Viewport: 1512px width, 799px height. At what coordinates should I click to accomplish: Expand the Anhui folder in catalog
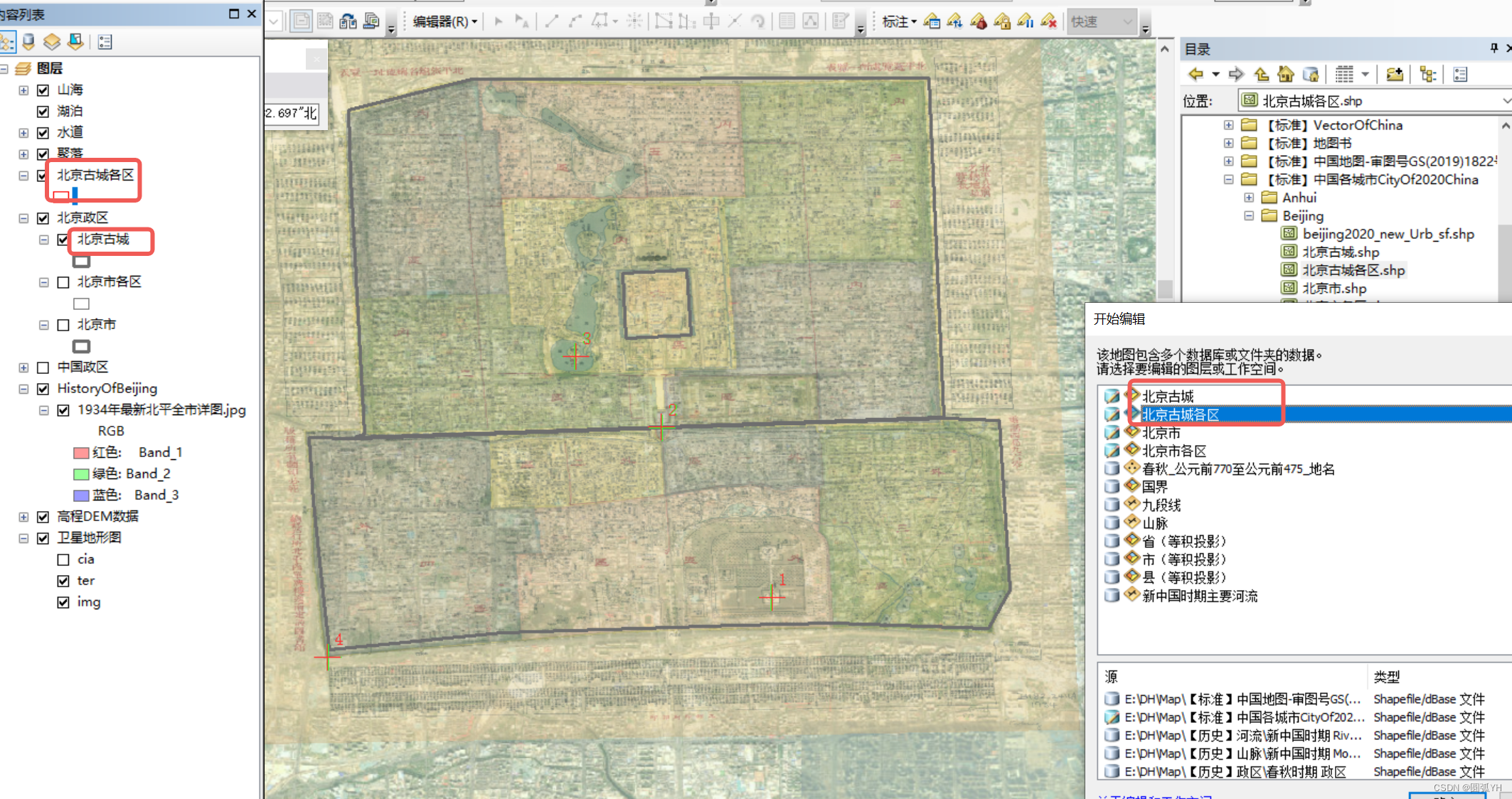(1249, 198)
